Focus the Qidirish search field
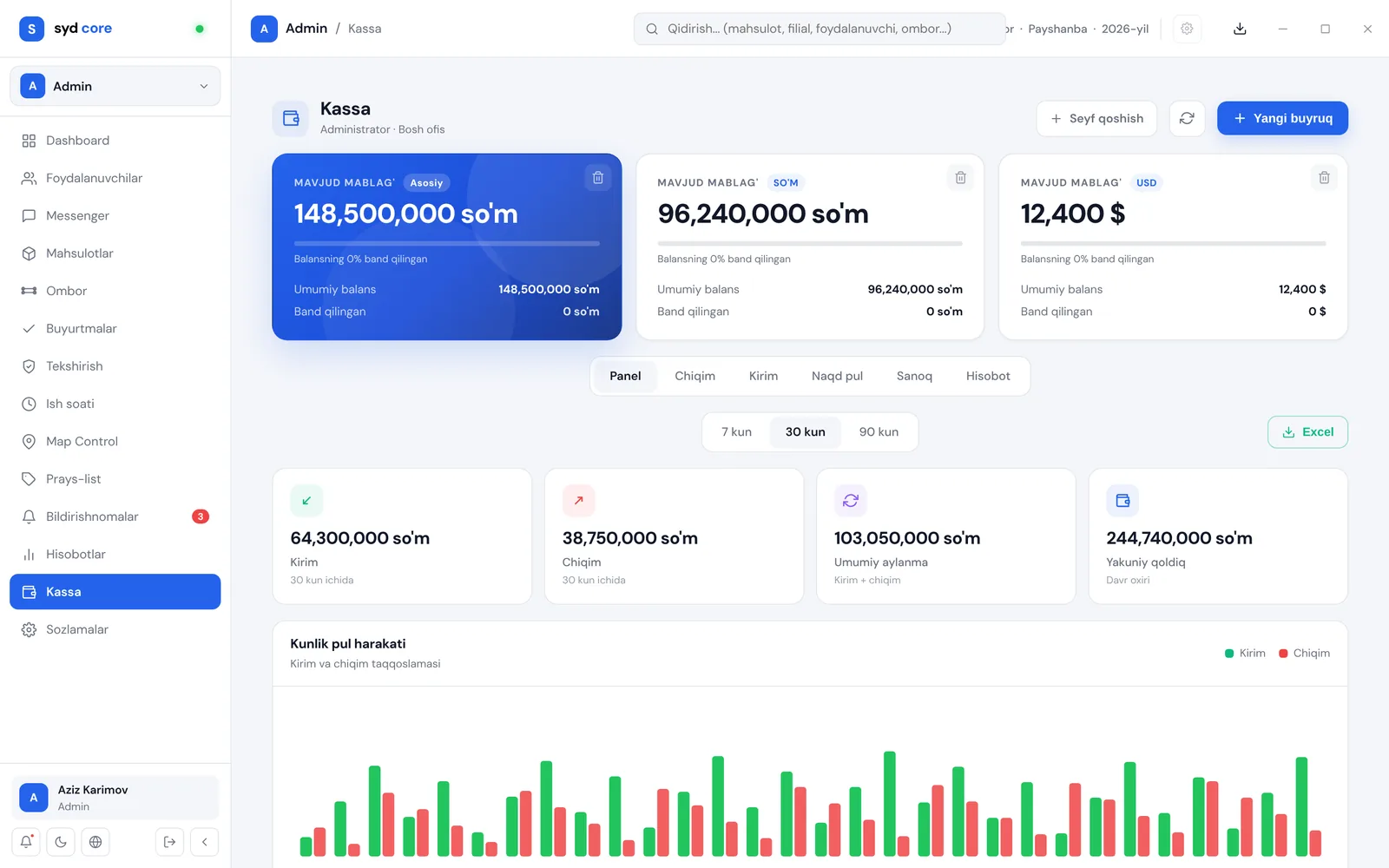1389x868 pixels. 820,29
